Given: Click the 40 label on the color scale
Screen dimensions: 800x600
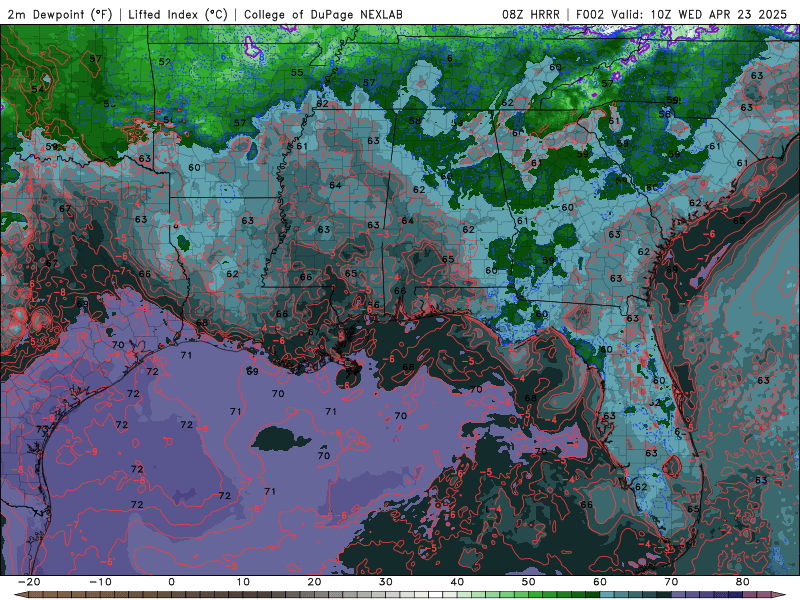Looking at the screenshot, I should [457, 582].
